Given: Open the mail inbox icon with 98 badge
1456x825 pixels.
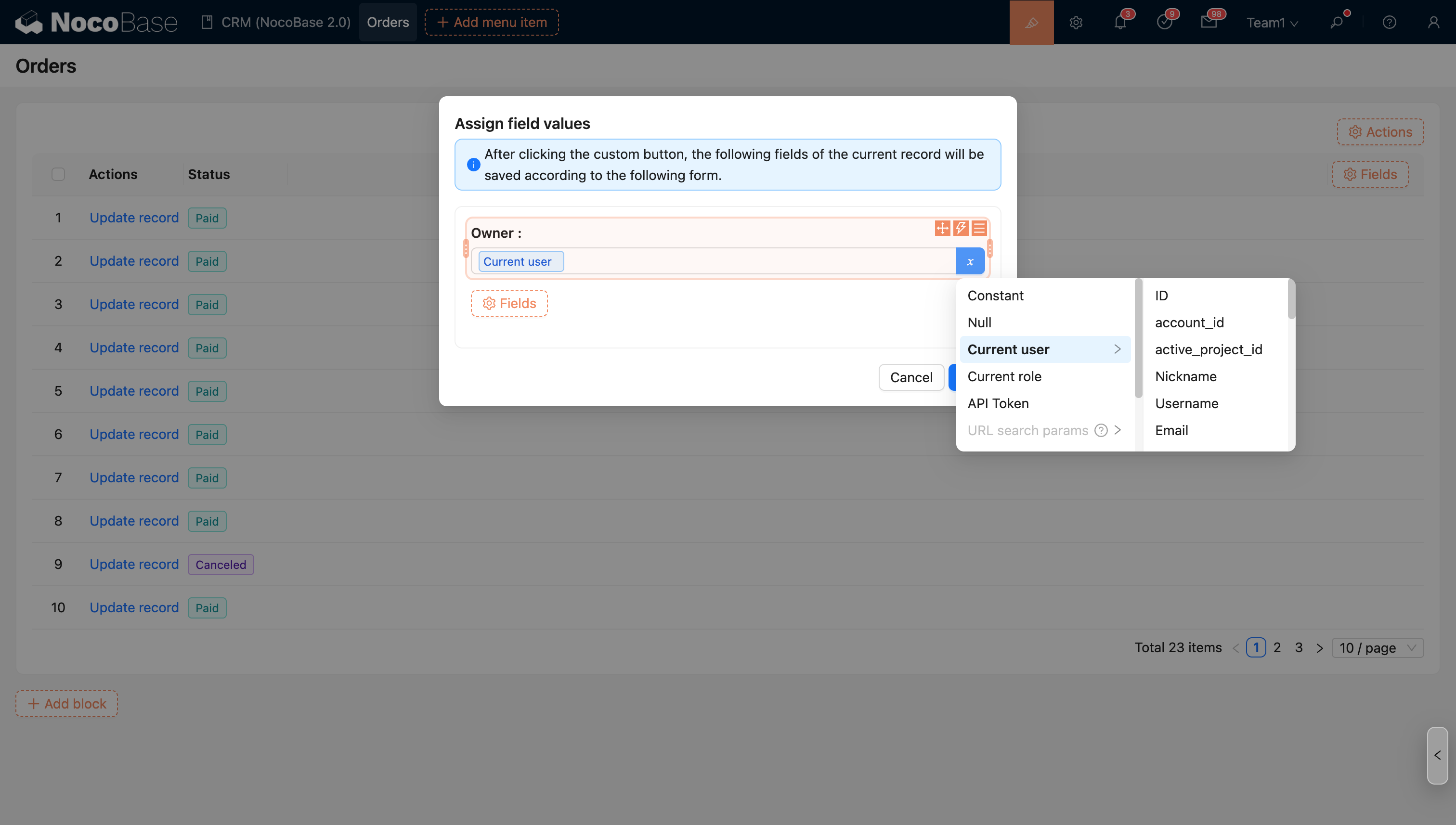Looking at the screenshot, I should (x=1209, y=22).
